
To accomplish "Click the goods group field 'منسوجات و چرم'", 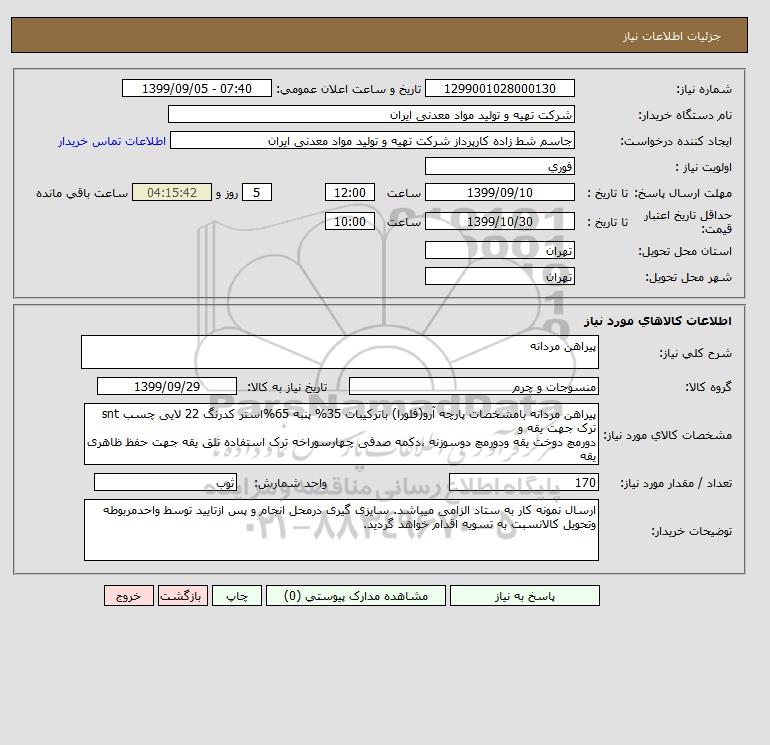I will coord(473,386).
